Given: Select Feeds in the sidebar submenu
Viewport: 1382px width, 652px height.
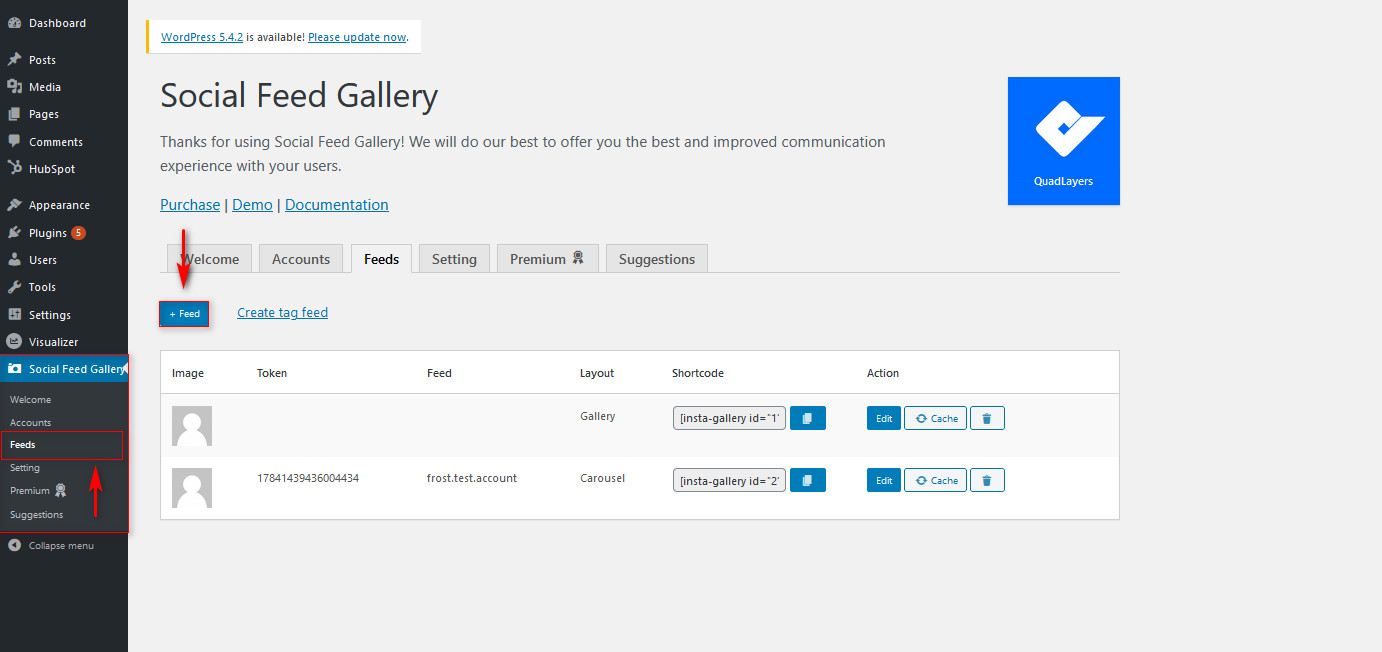Looking at the screenshot, I should pyautogui.click(x=22, y=445).
